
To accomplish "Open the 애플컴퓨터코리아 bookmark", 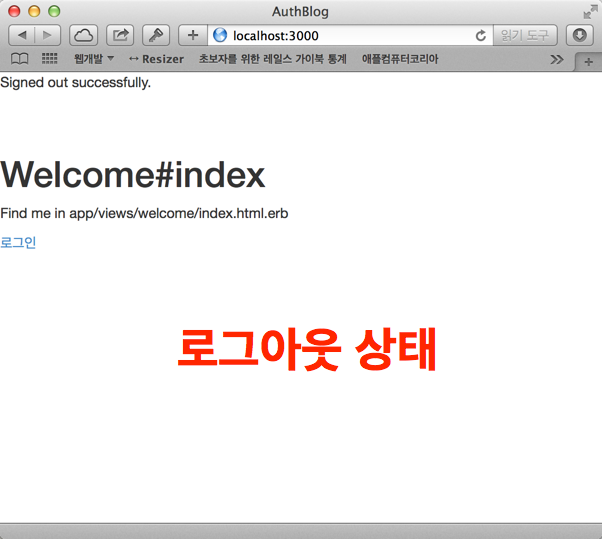I will tap(400, 59).
